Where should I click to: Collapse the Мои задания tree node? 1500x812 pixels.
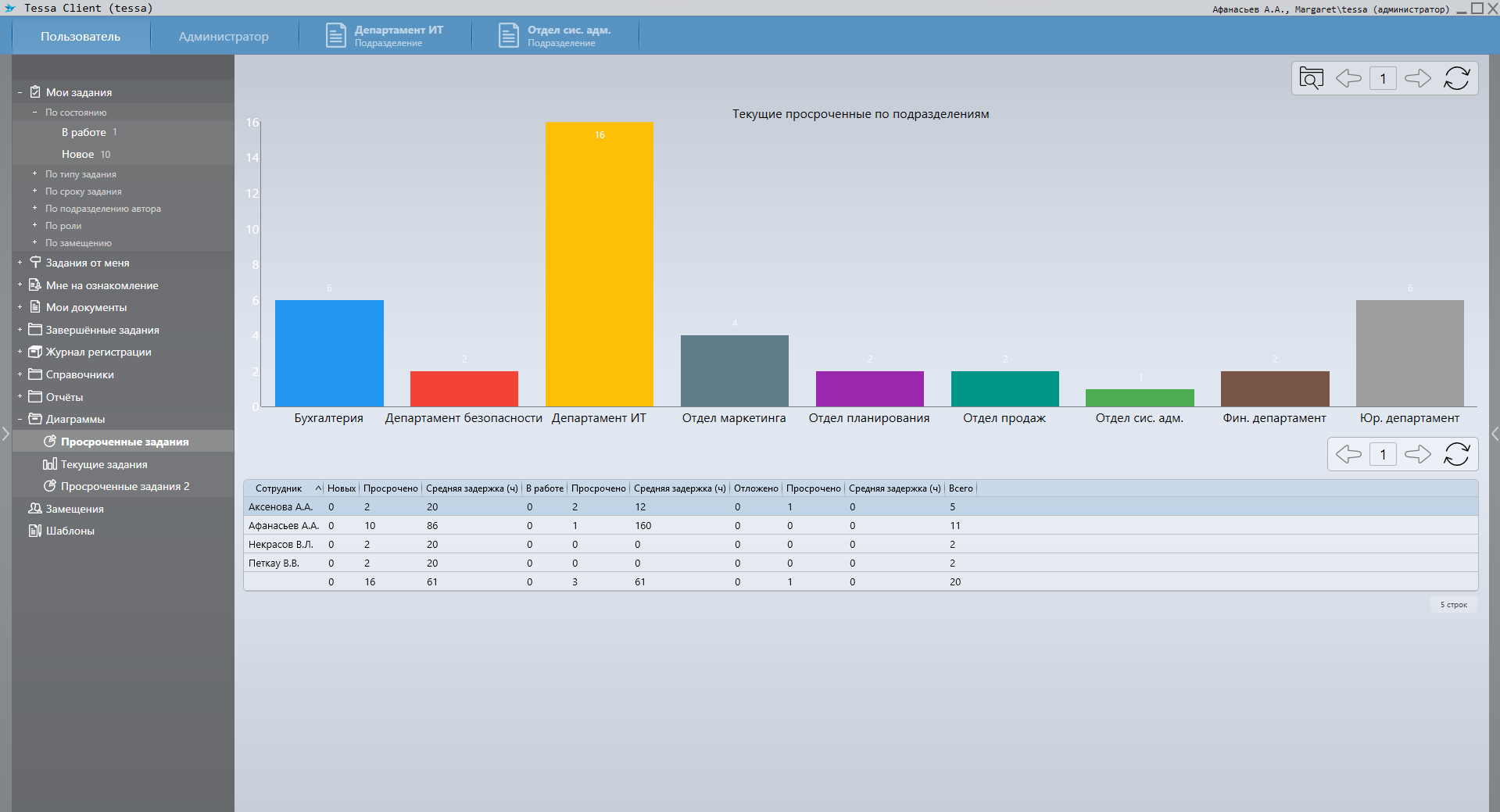click(20, 92)
